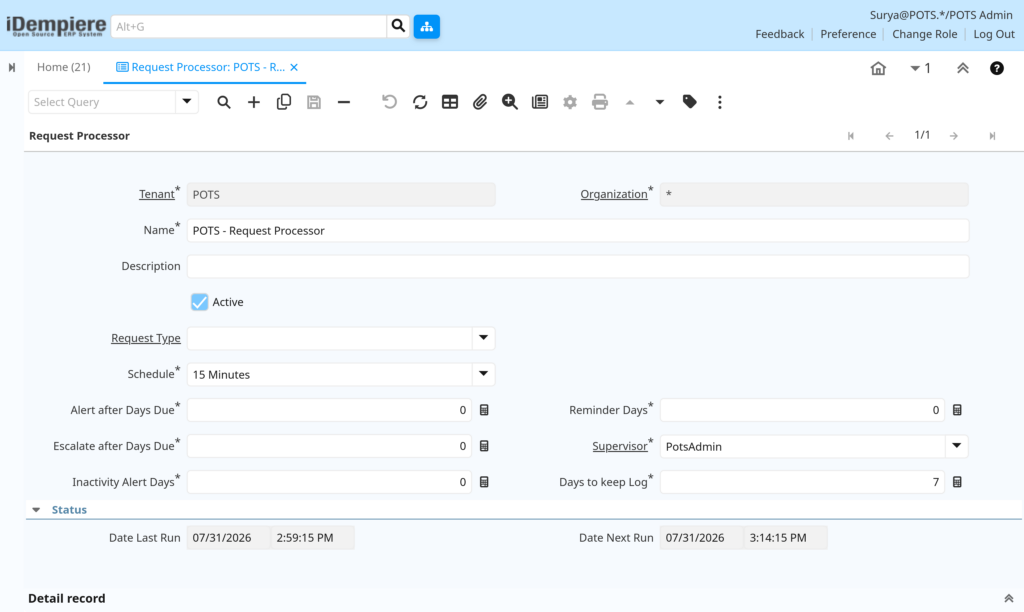
Task: Open the Report newspaper icon
Action: pyautogui.click(x=540, y=102)
